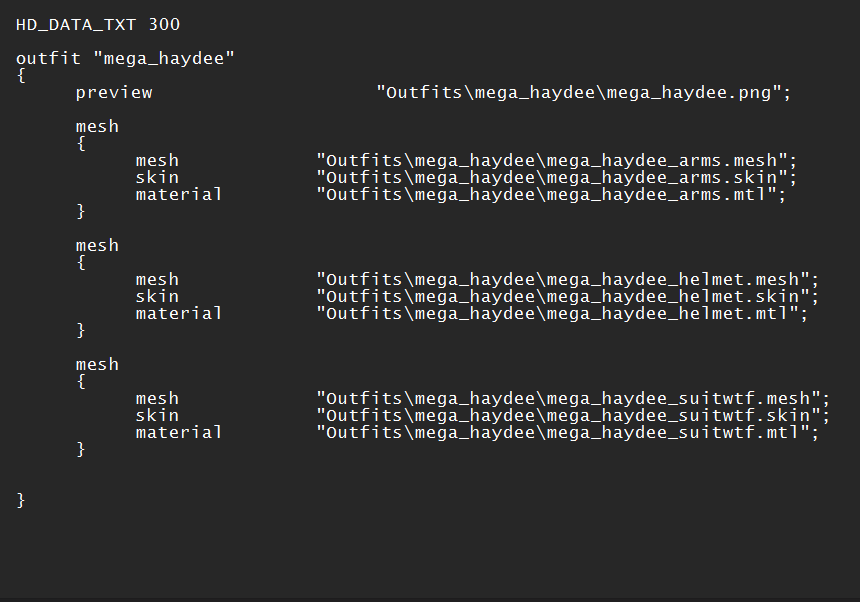Click the third mesh block heading
Image resolution: width=860 pixels, height=602 pixels.
point(97,364)
